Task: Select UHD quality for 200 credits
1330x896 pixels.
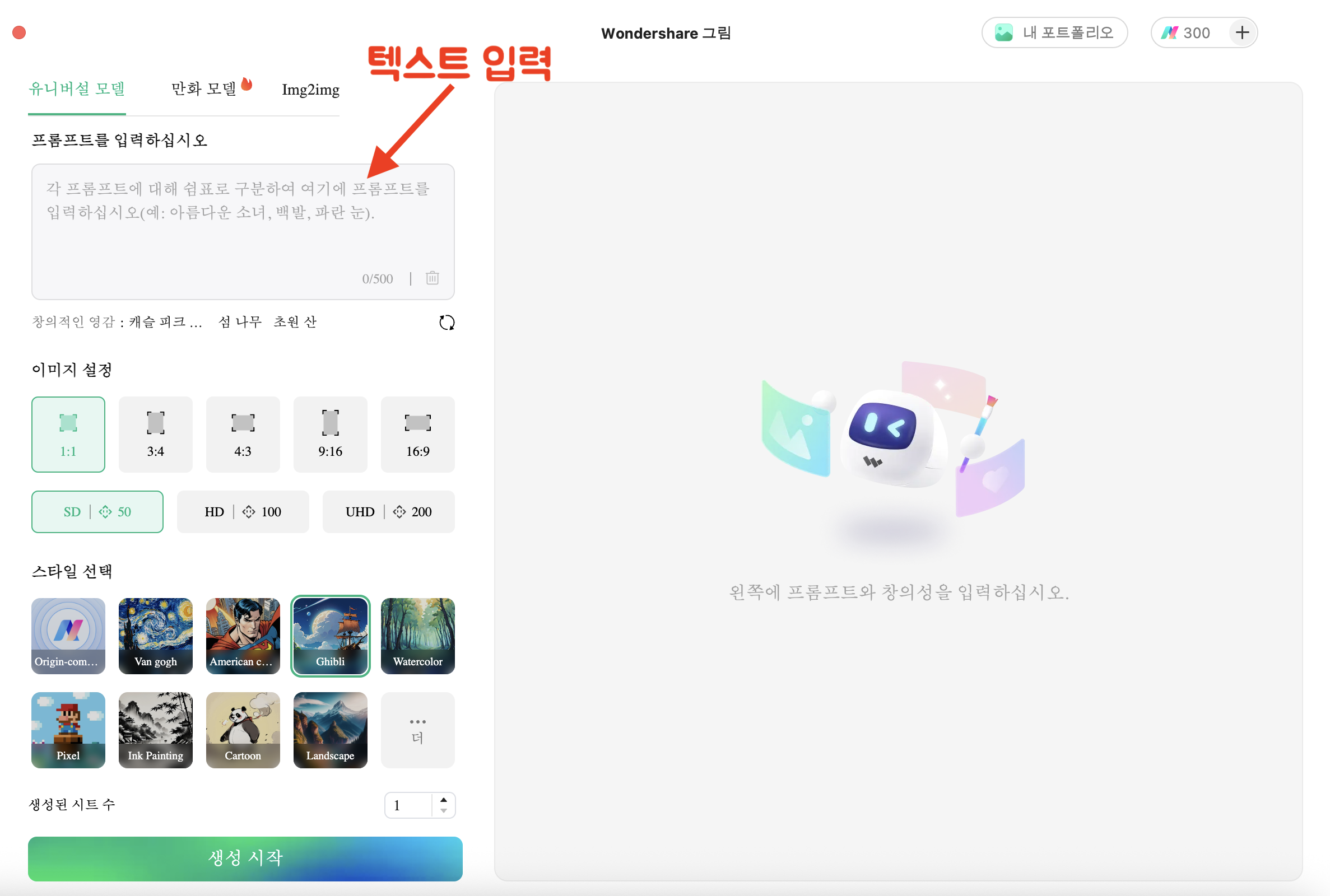Action: tap(389, 511)
